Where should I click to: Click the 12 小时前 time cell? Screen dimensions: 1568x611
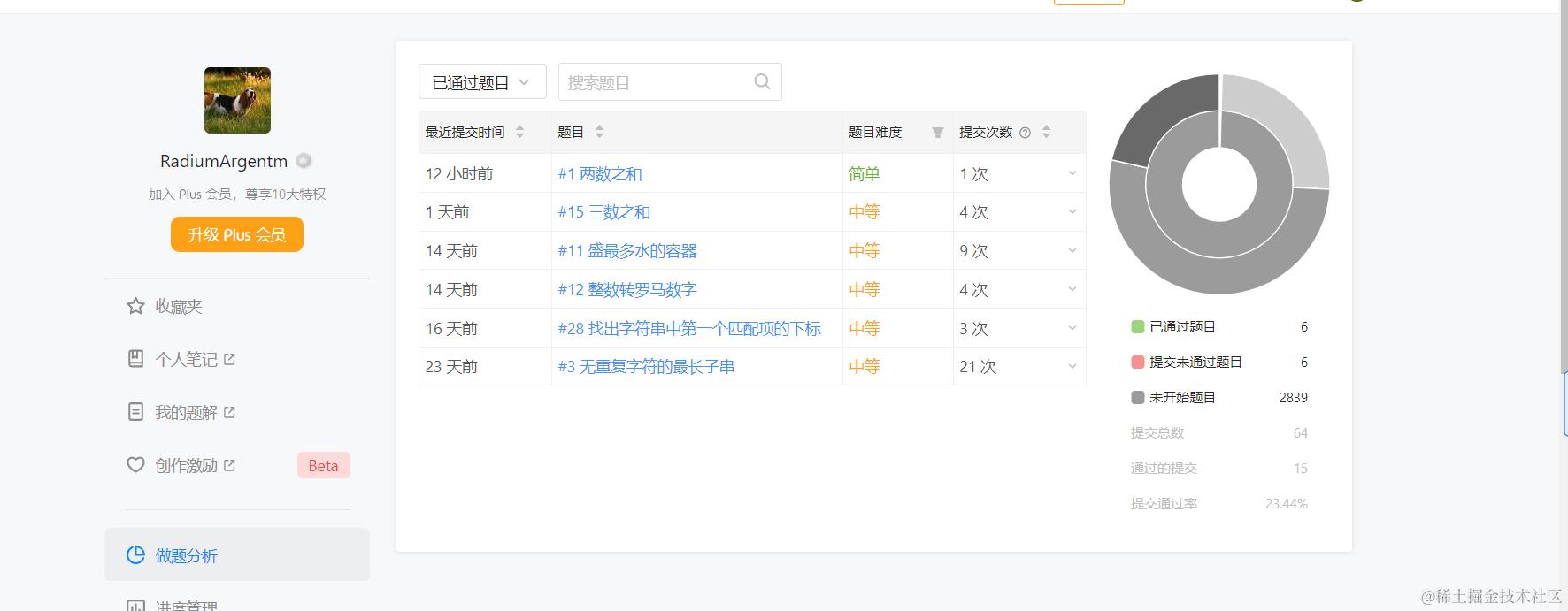click(x=459, y=174)
